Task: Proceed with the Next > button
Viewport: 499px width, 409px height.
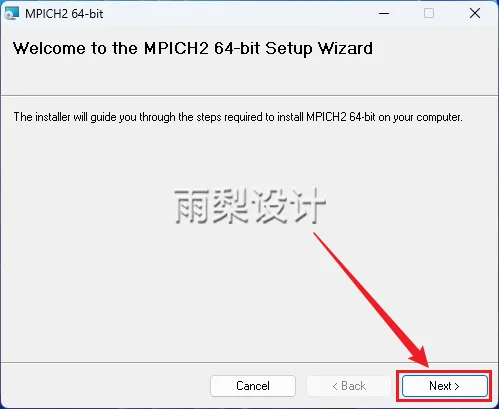Action: pyautogui.click(x=445, y=386)
